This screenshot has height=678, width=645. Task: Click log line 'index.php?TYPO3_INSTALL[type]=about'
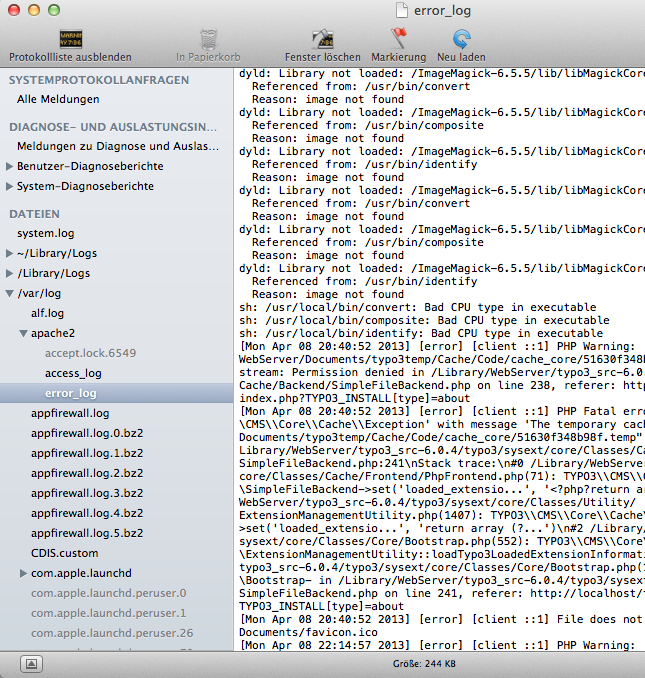pos(354,398)
